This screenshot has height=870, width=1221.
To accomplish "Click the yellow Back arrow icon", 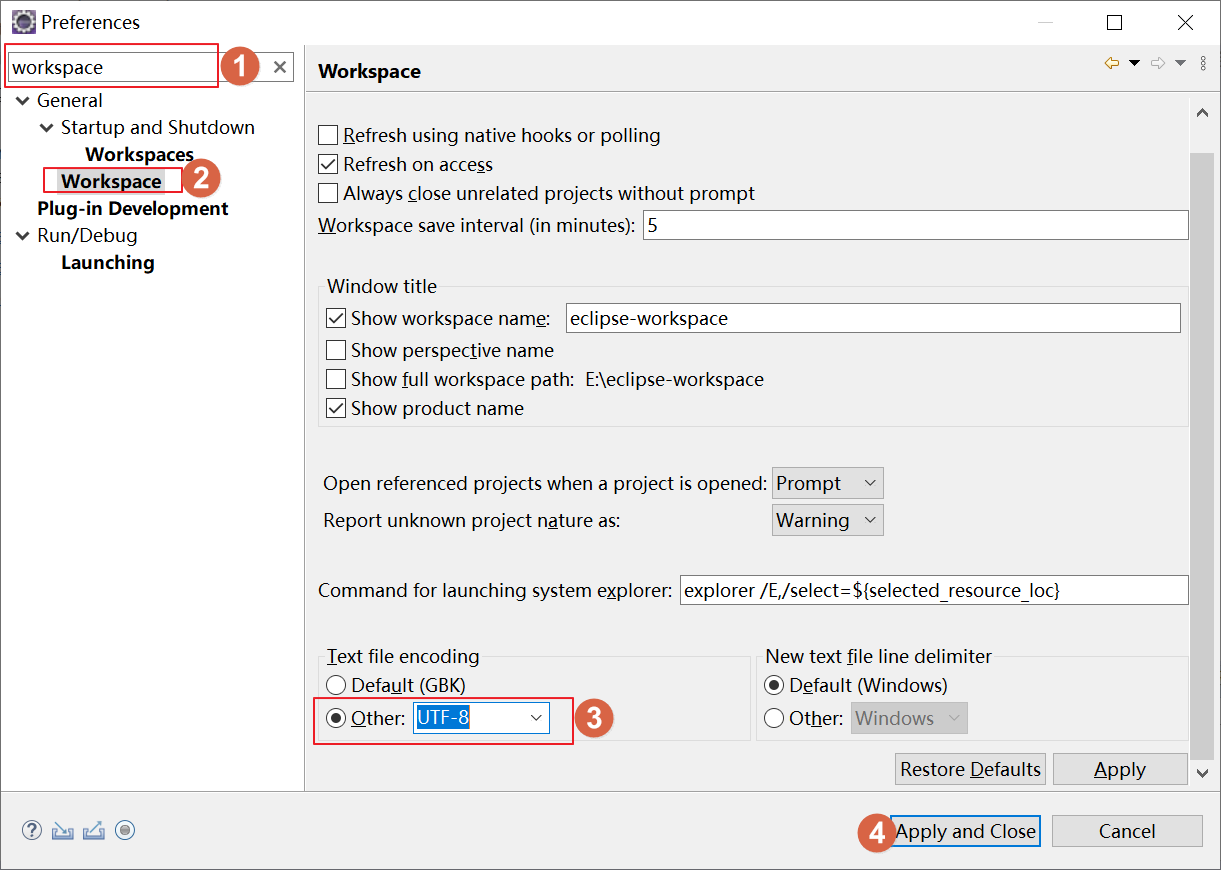I will 1111,64.
